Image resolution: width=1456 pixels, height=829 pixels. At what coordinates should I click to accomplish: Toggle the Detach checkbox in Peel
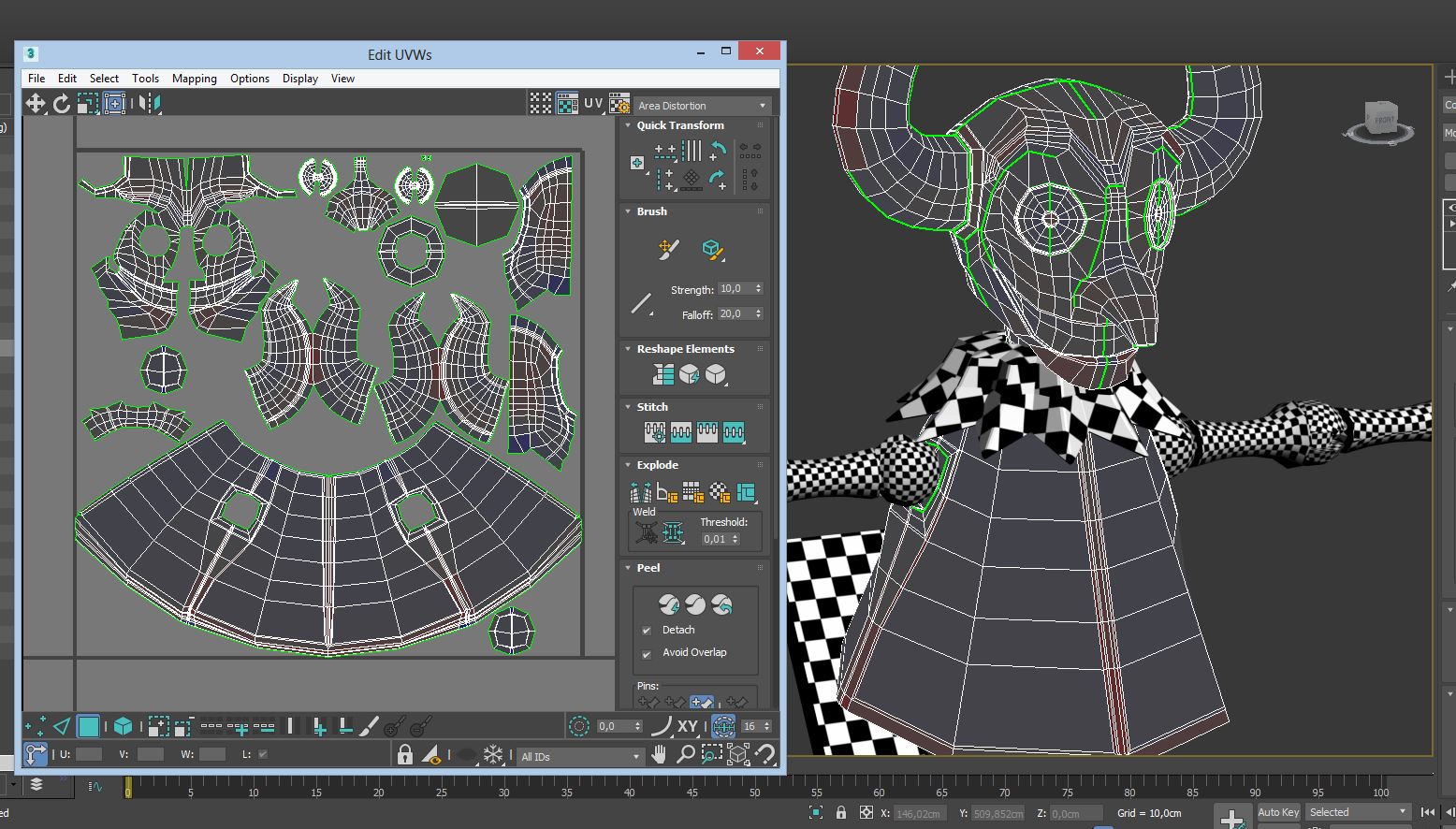point(647,631)
